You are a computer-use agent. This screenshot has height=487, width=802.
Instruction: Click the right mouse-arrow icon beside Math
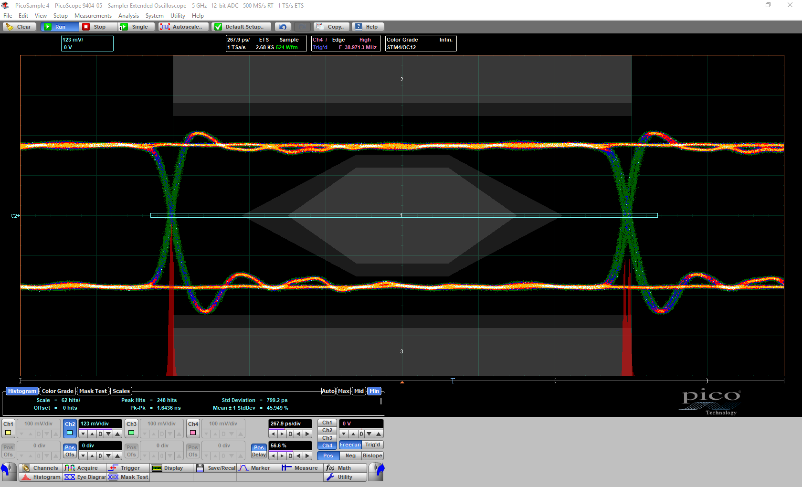click(x=376, y=472)
